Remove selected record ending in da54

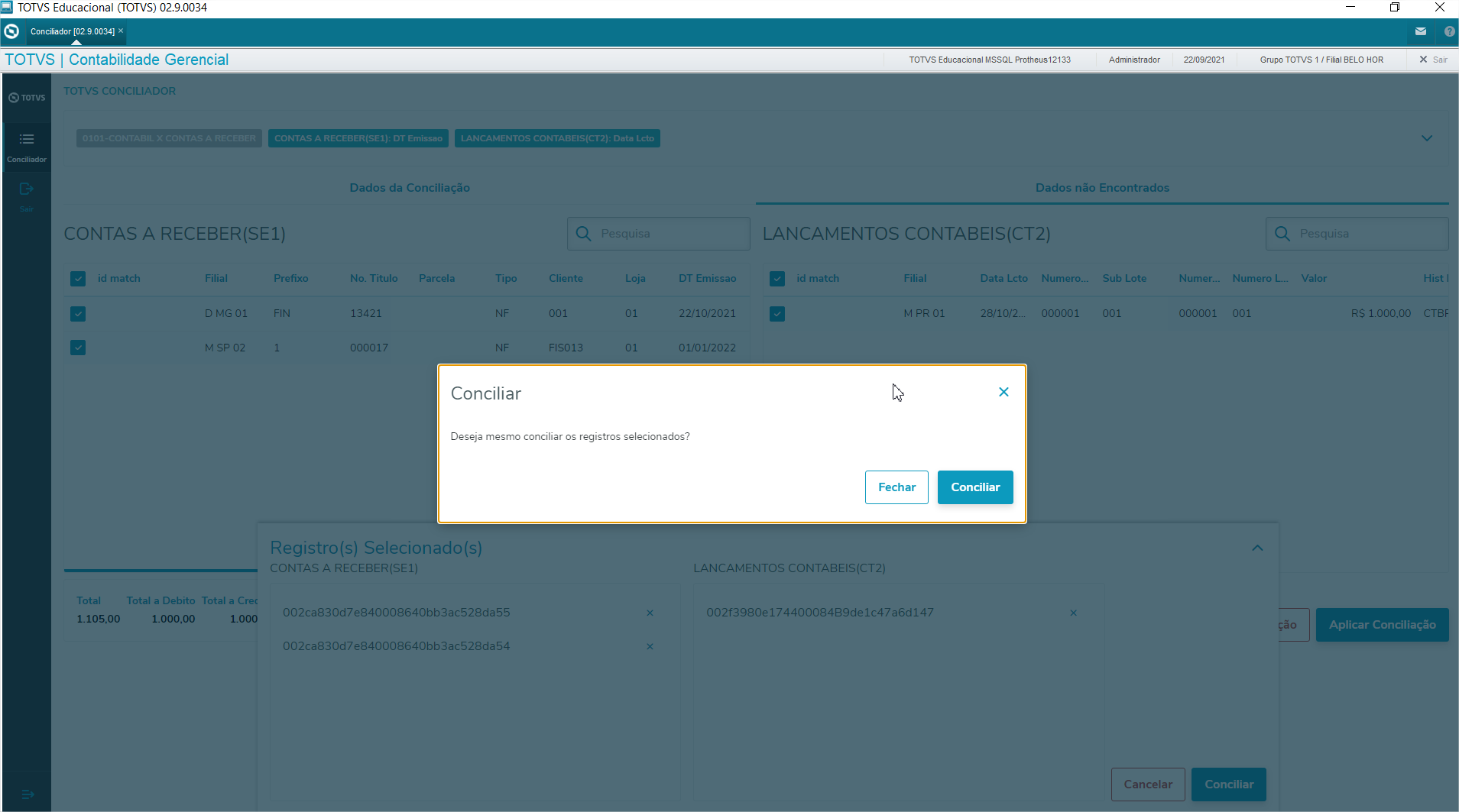(x=650, y=646)
